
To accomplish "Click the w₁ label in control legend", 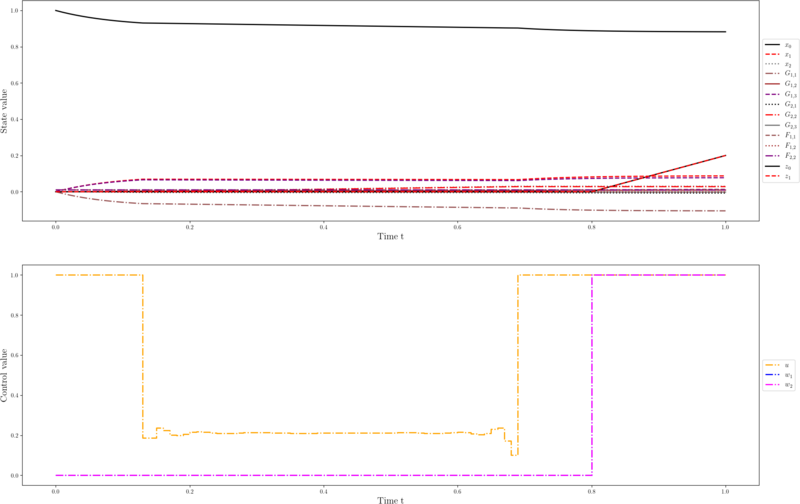I will [789, 375].
